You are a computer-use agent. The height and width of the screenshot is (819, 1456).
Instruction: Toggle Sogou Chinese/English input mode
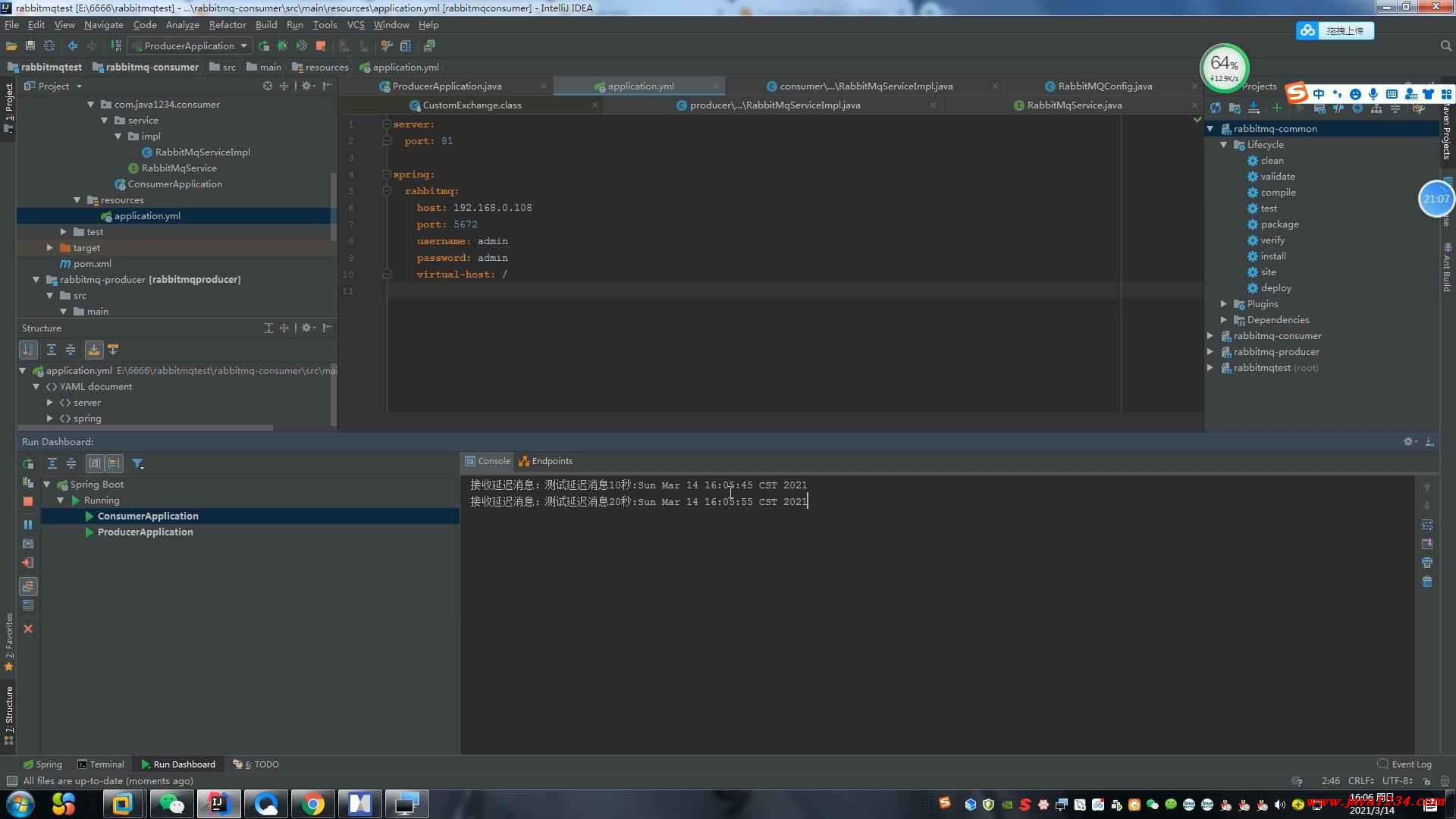(1319, 94)
